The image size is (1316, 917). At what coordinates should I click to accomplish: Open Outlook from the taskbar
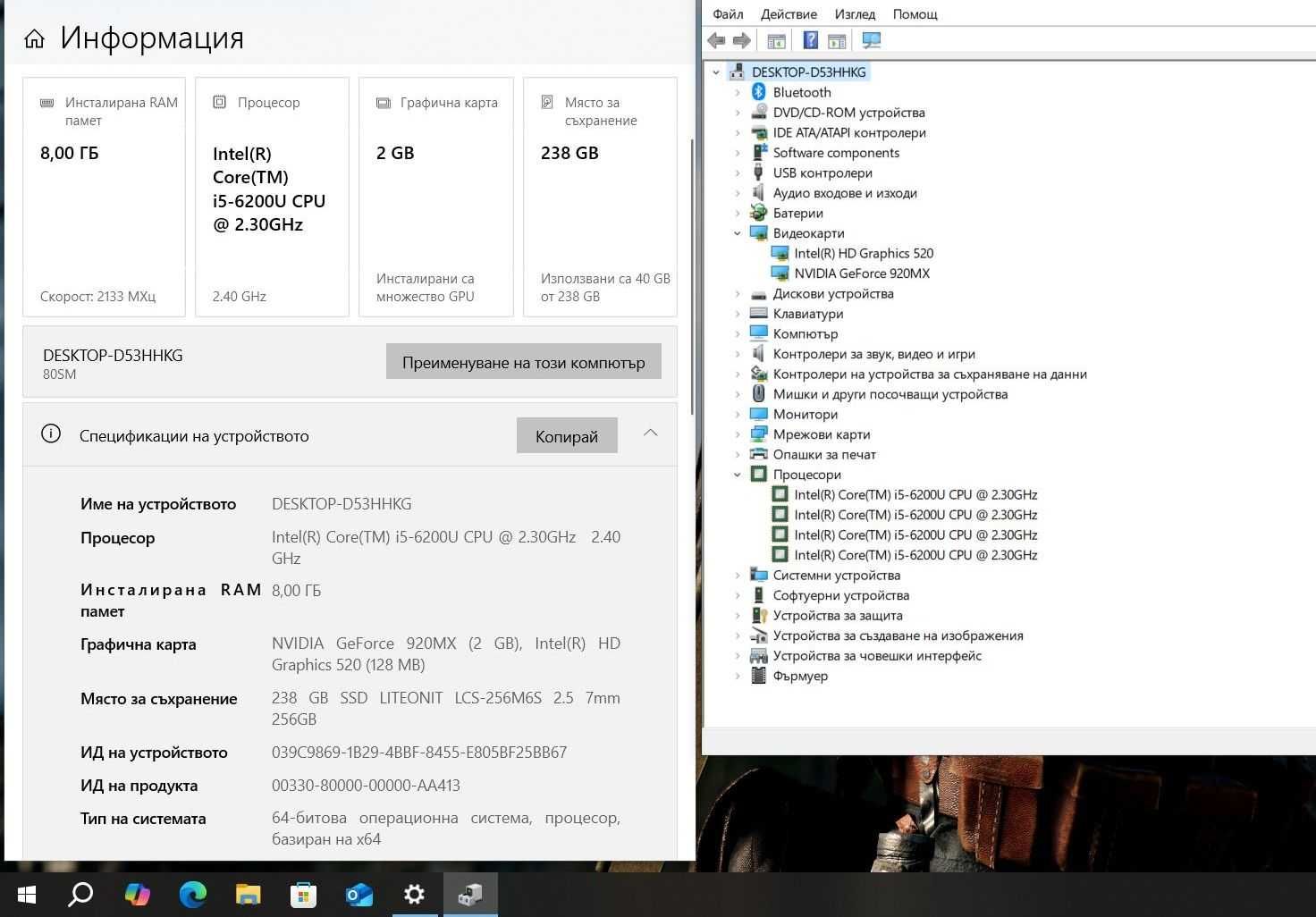359,894
